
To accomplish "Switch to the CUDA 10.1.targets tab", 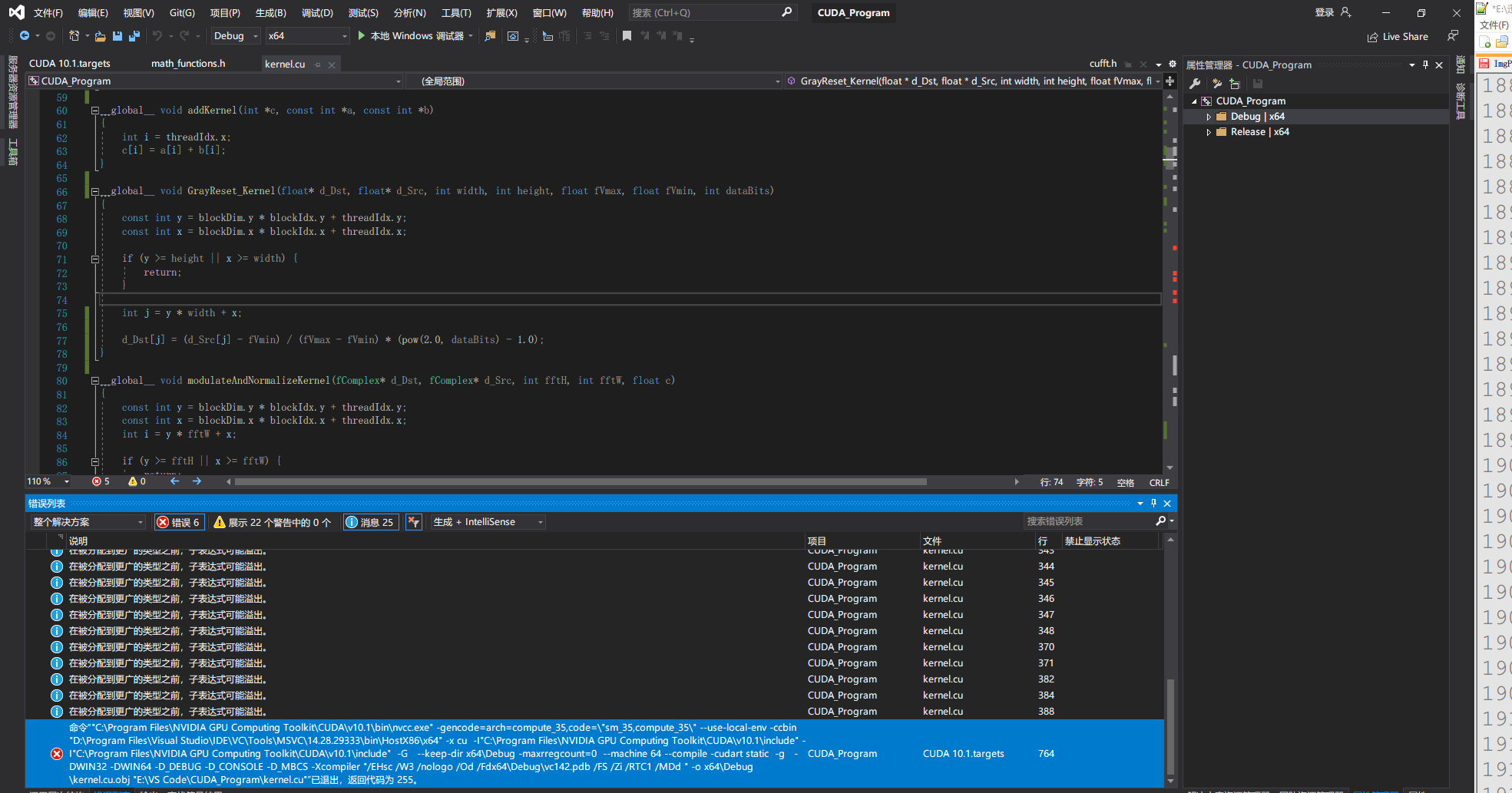I will tap(69, 64).
